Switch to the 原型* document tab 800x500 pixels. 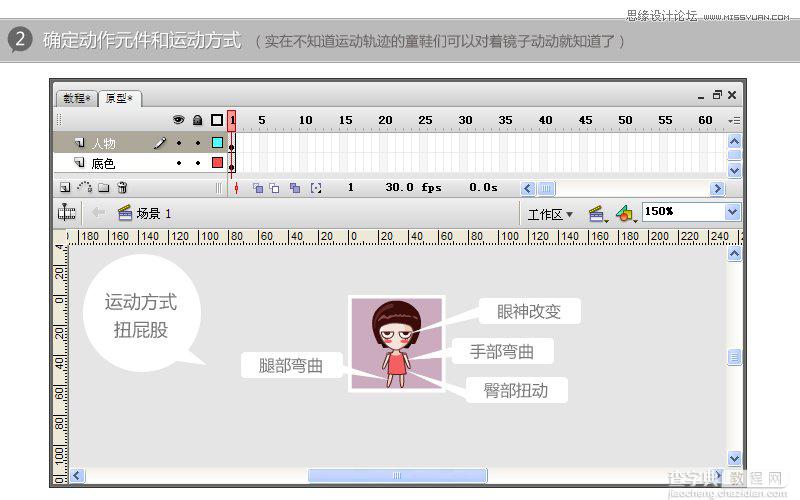pyautogui.click(x=119, y=98)
